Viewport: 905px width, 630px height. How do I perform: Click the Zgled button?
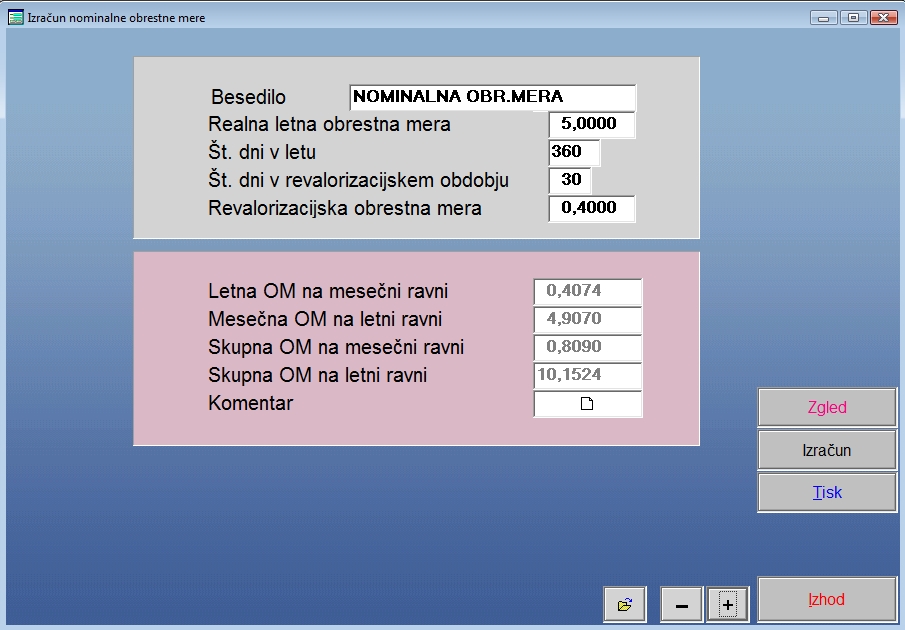pyautogui.click(x=826, y=408)
